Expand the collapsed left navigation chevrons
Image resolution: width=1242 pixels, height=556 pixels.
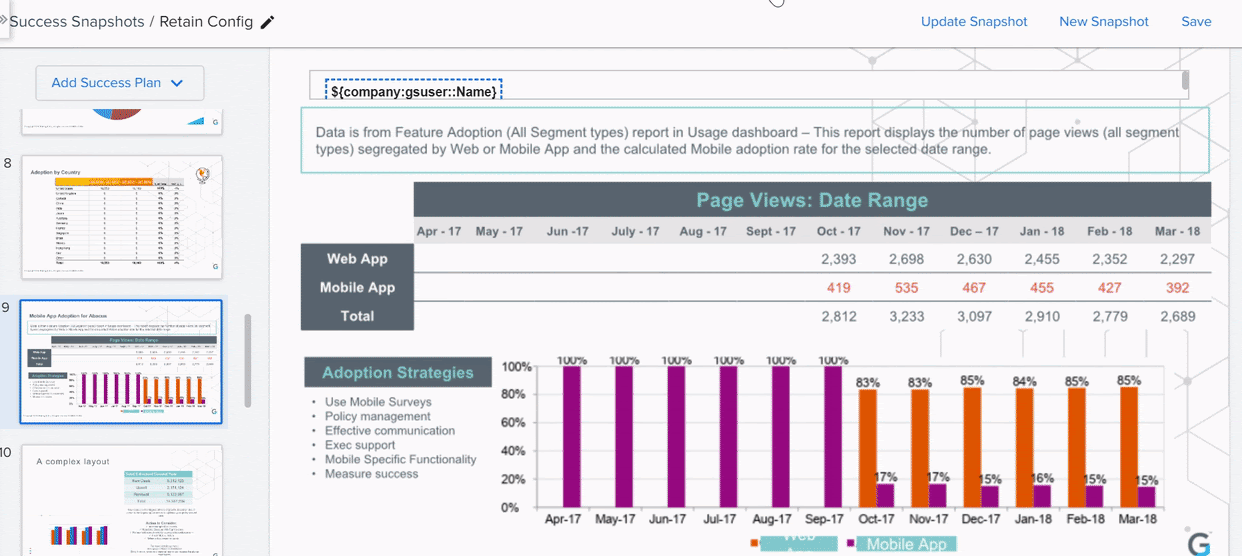[x=4, y=20]
